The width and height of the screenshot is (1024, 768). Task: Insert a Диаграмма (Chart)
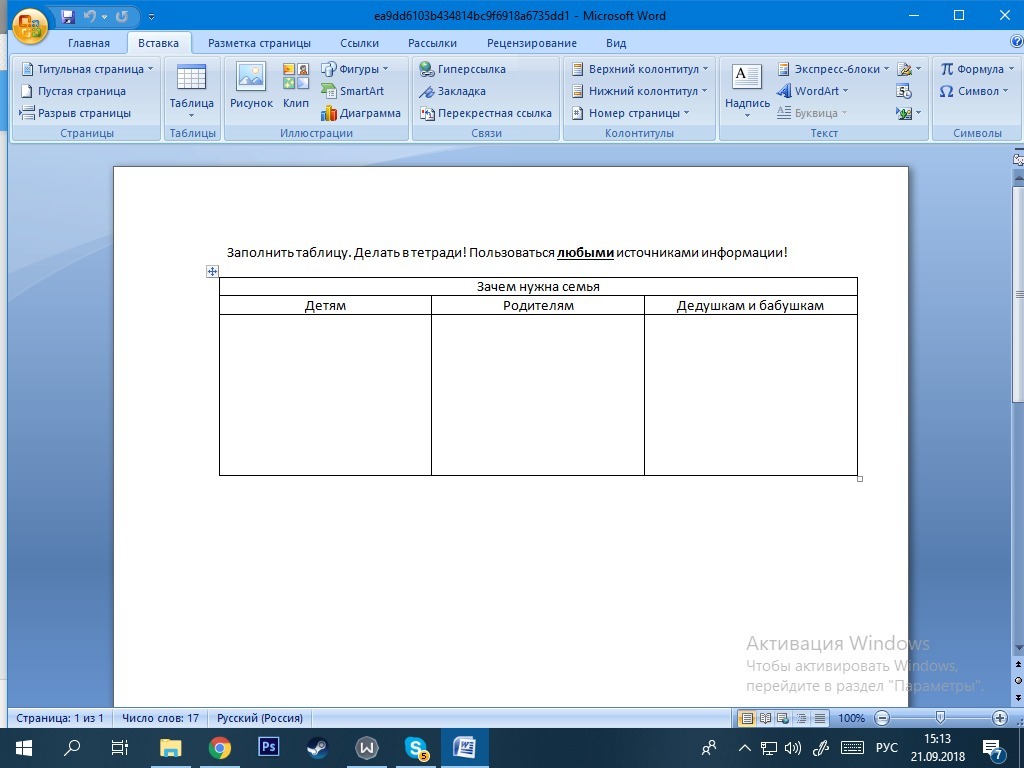(x=360, y=113)
